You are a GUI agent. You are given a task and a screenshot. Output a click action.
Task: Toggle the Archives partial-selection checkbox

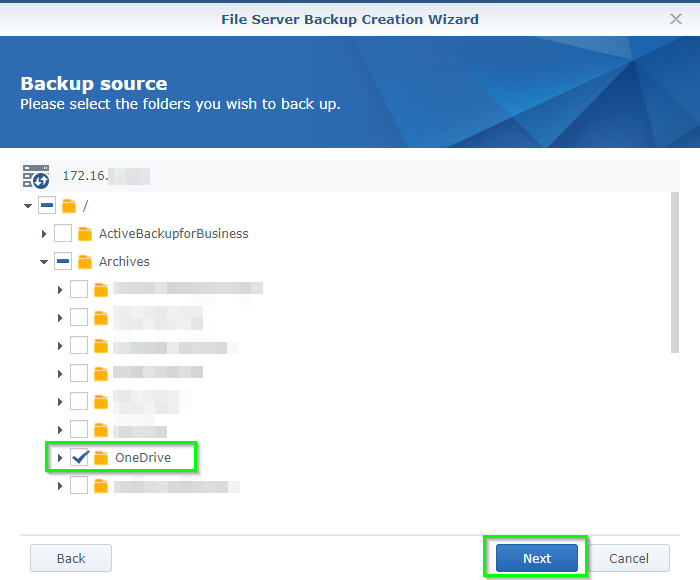click(63, 261)
